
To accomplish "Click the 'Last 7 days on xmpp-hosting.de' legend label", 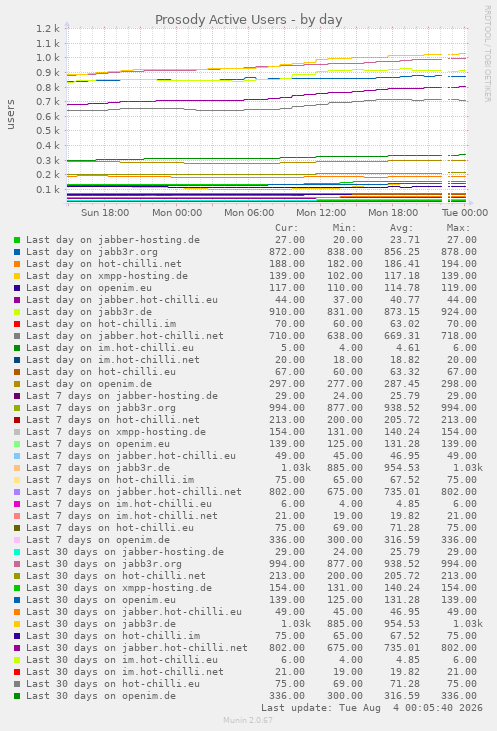I will 116,432.
